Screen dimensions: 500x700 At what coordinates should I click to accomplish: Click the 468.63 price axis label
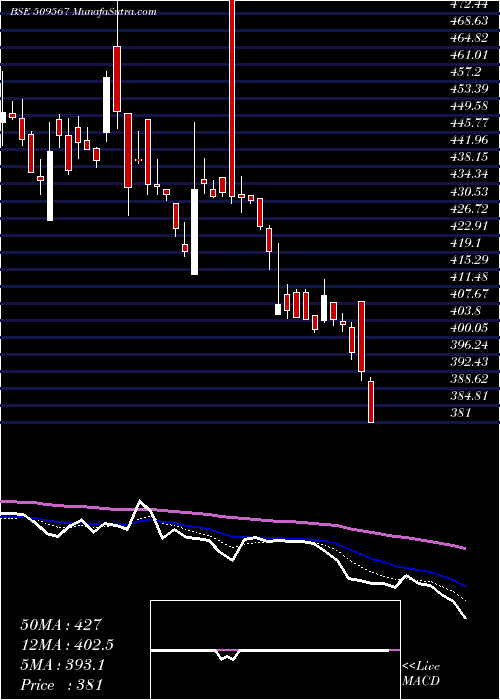467,21
